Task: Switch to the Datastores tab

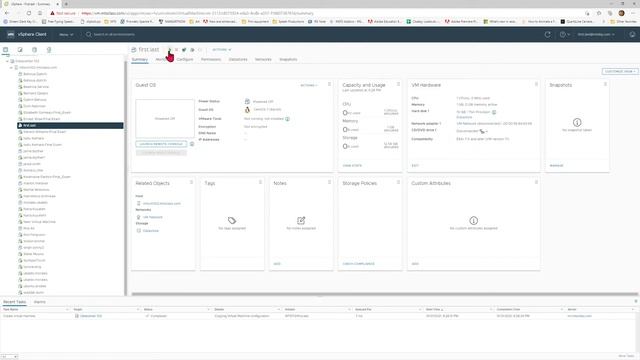Action: pyautogui.click(x=238, y=60)
